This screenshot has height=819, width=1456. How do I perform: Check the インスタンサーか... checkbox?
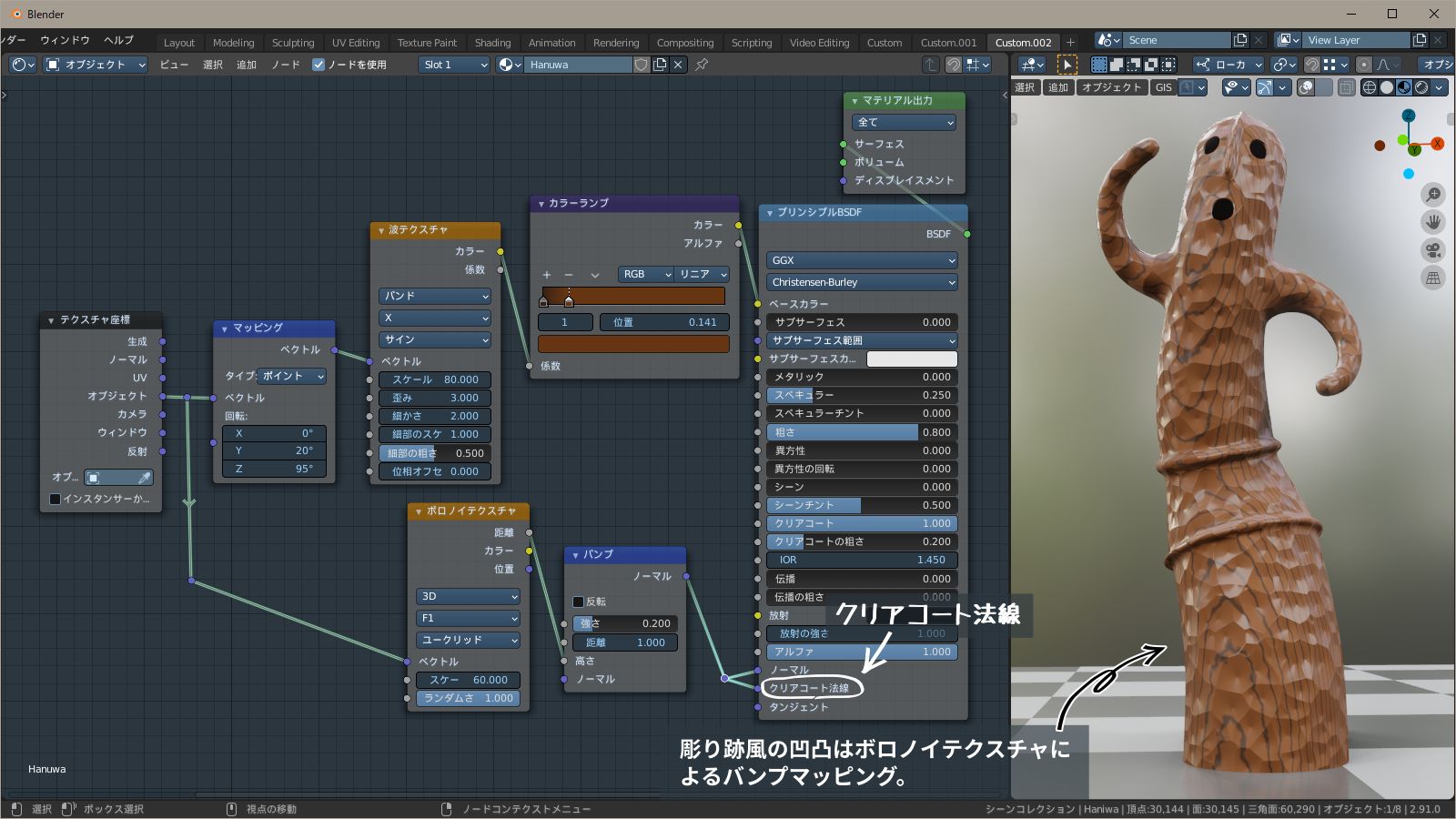point(55,499)
